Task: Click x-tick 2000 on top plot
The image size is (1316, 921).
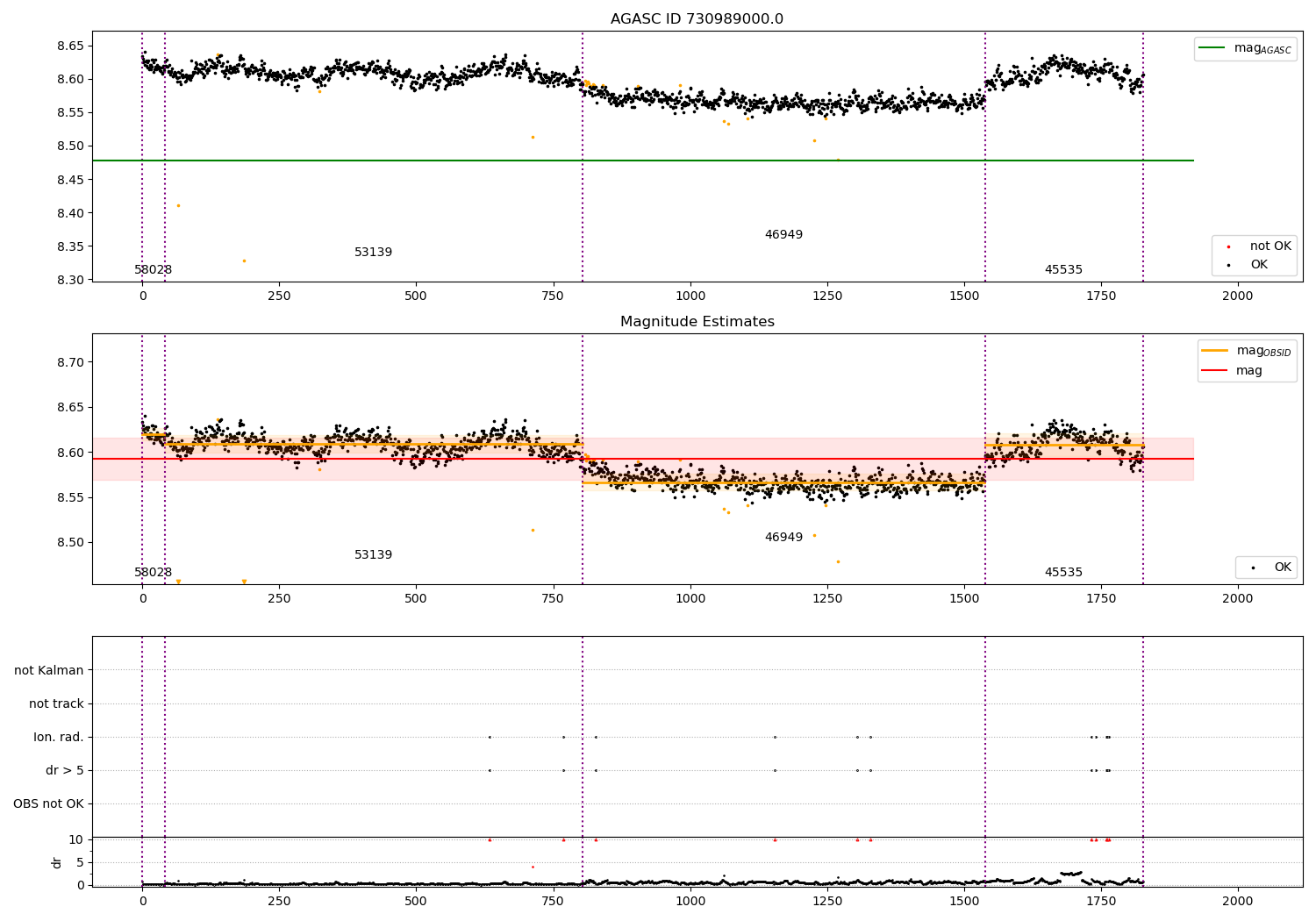Action: pos(1238,296)
